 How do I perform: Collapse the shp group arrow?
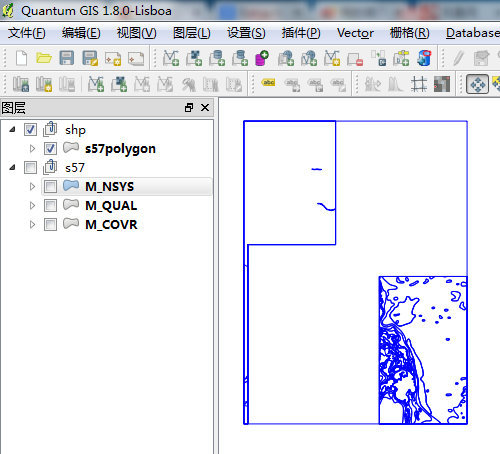(12, 129)
